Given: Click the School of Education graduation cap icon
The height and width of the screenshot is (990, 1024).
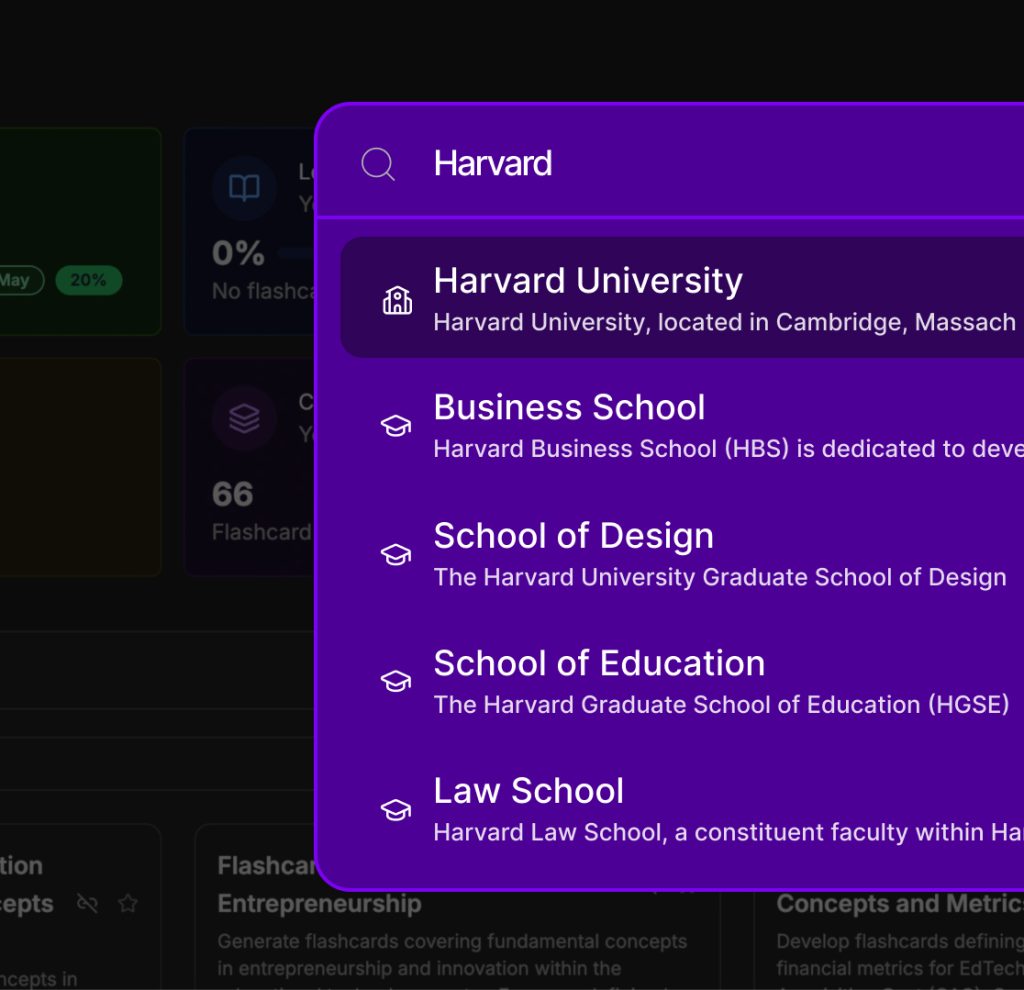Looking at the screenshot, I should point(396,681).
